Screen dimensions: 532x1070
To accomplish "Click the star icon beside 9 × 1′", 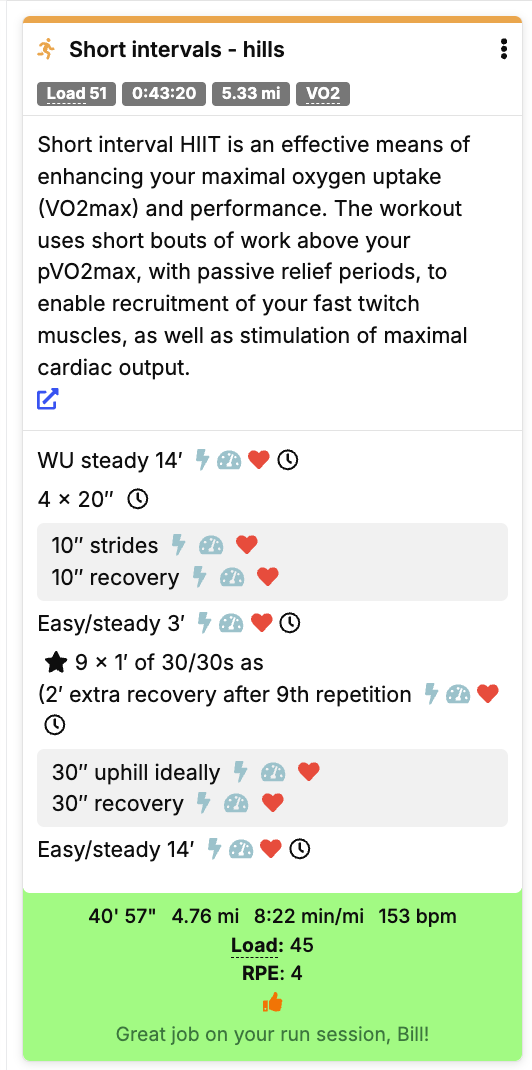I will pyautogui.click(x=55, y=661).
